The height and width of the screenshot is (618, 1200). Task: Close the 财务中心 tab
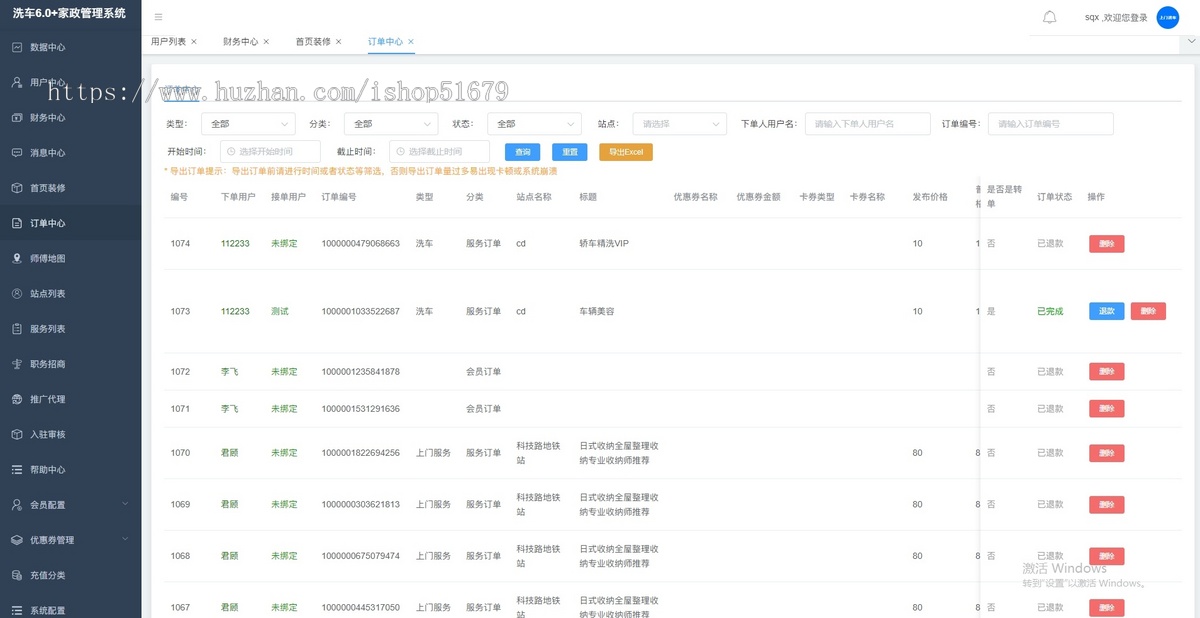coord(266,42)
